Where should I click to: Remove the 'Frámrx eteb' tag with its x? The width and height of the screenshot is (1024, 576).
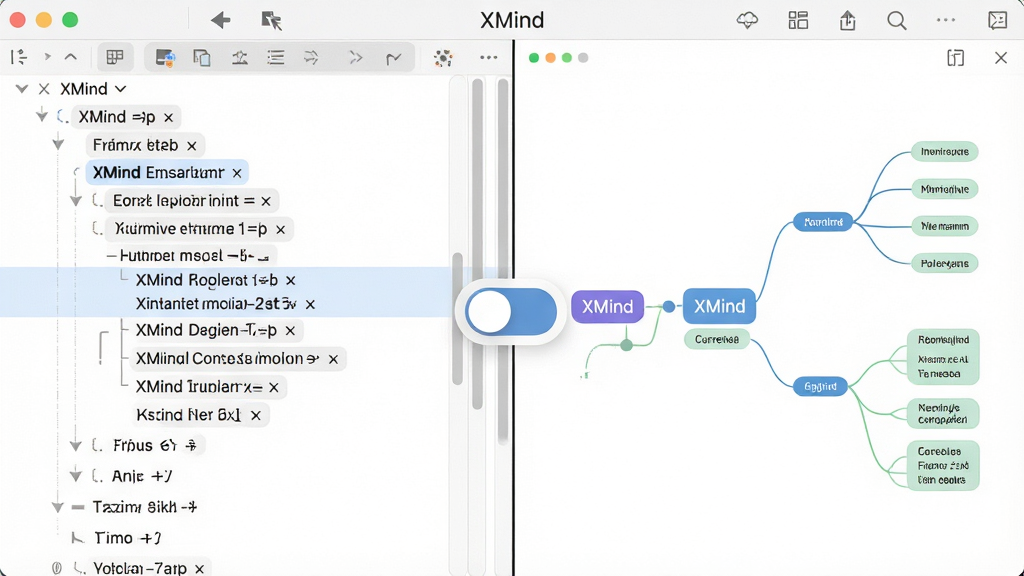click(191, 146)
